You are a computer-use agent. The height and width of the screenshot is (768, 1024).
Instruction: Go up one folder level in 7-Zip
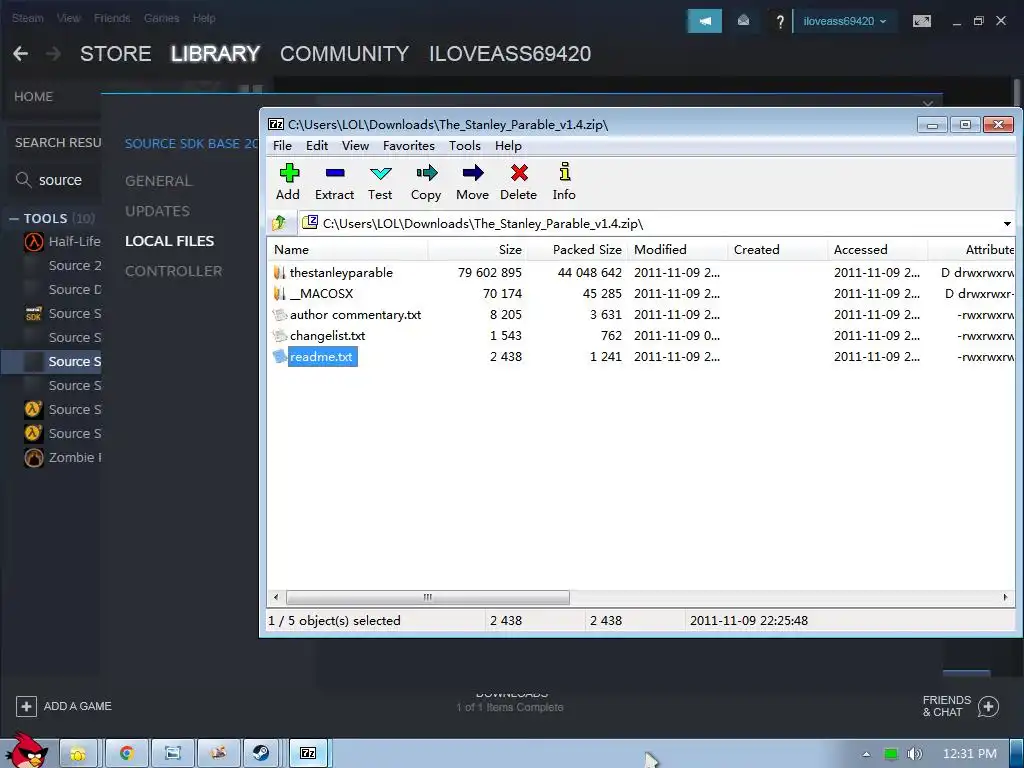coord(280,223)
